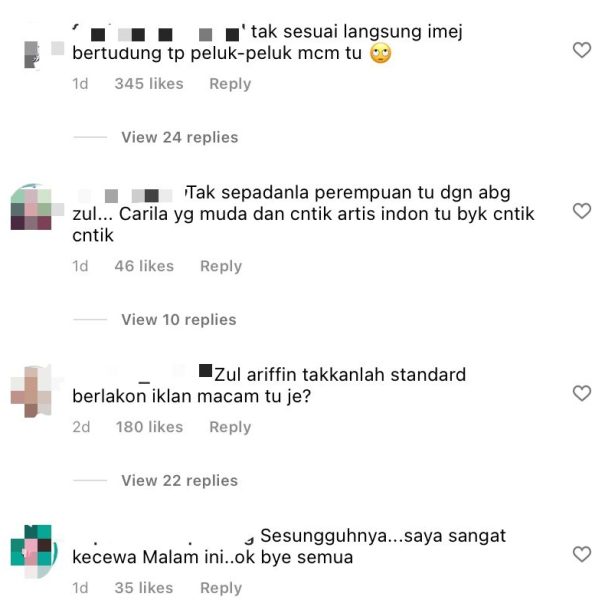
Task: Tap heart on 'Tak sepadanla perempuan' comment
Action: 581,211
